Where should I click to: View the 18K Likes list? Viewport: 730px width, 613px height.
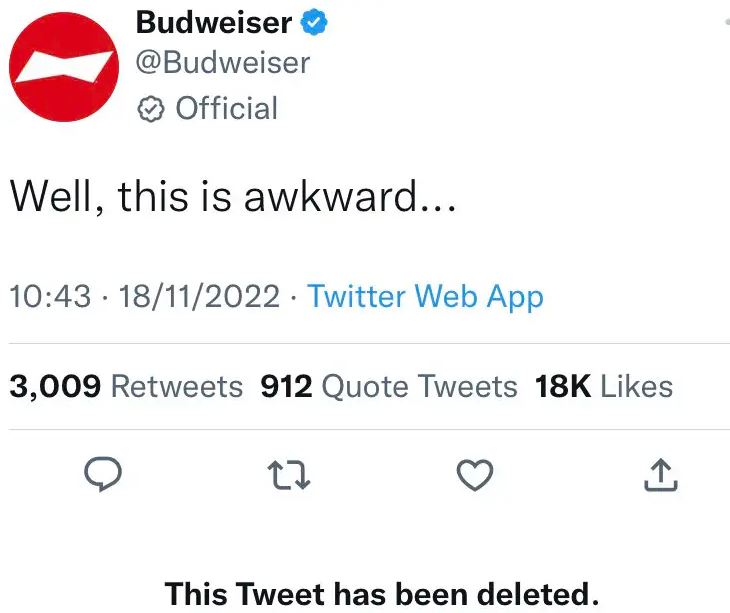pyautogui.click(x=604, y=386)
